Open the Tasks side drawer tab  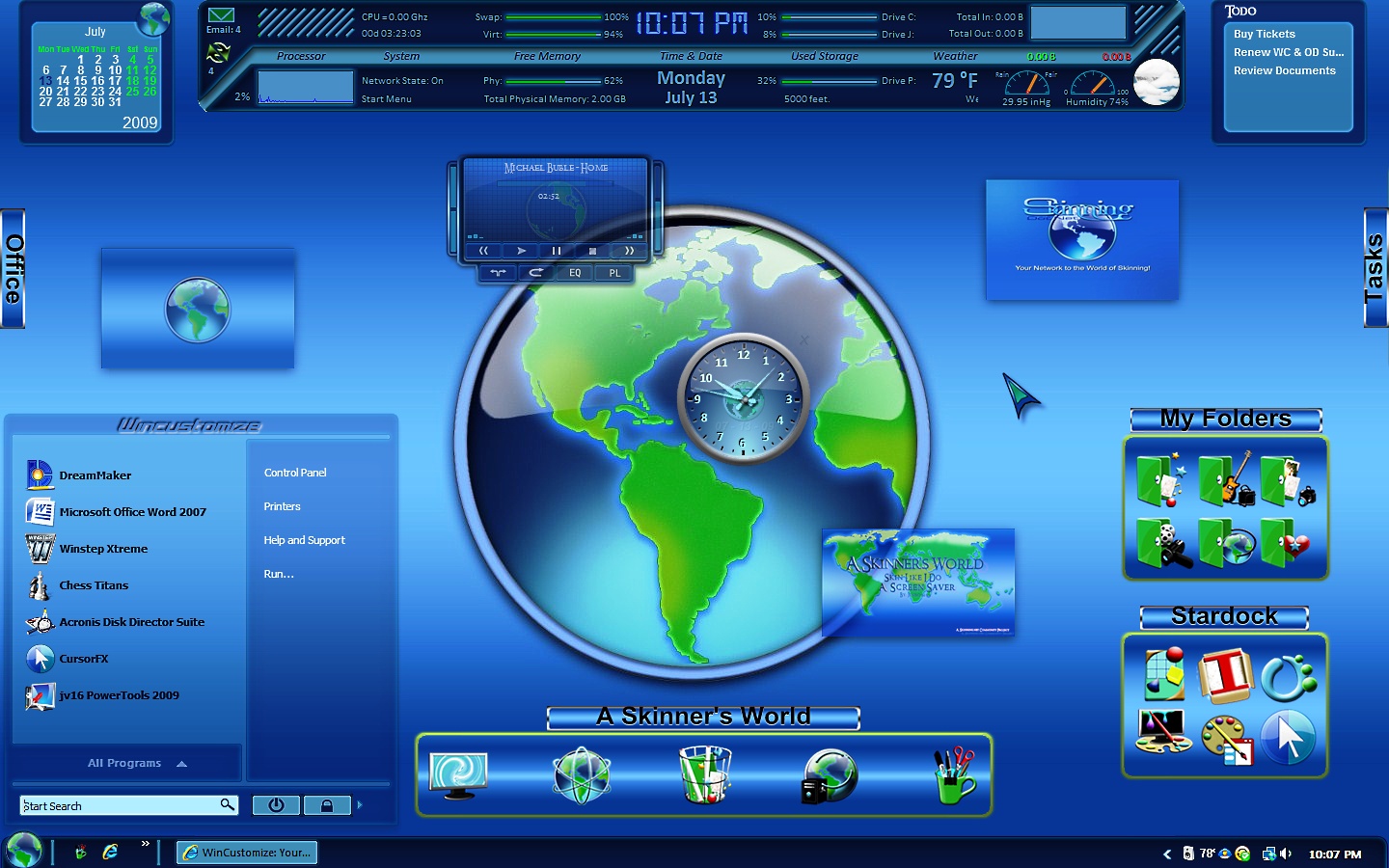[1376, 268]
